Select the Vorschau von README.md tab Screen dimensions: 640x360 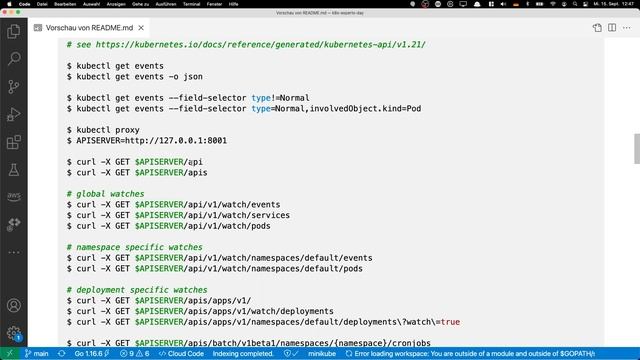(x=89, y=28)
